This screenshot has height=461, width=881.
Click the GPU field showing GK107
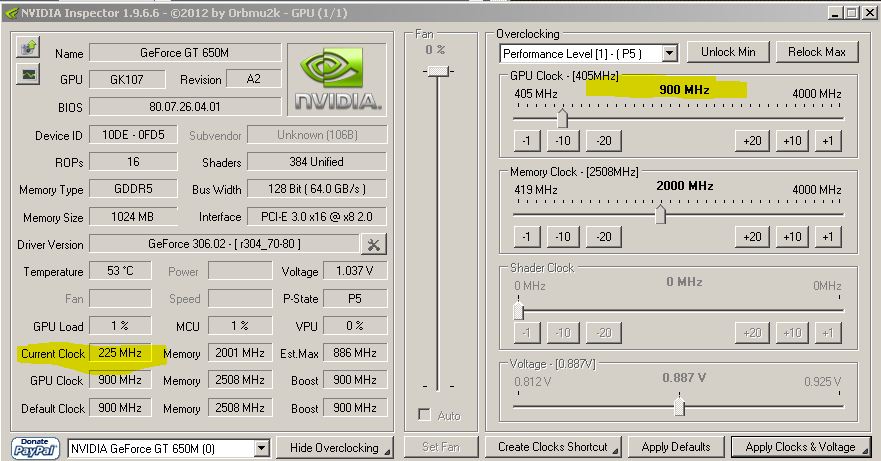[127, 79]
